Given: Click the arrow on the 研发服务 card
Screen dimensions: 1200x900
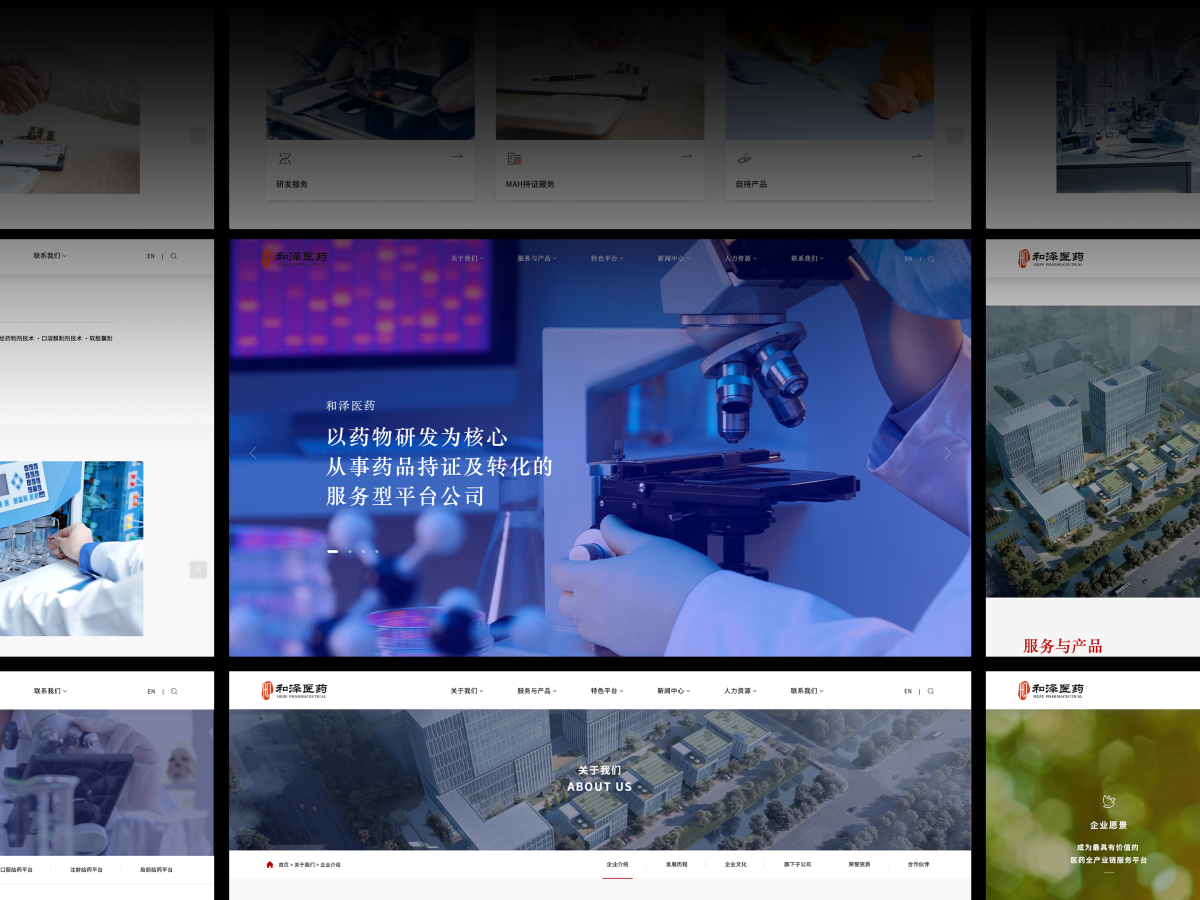Looking at the screenshot, I should pyautogui.click(x=457, y=156).
